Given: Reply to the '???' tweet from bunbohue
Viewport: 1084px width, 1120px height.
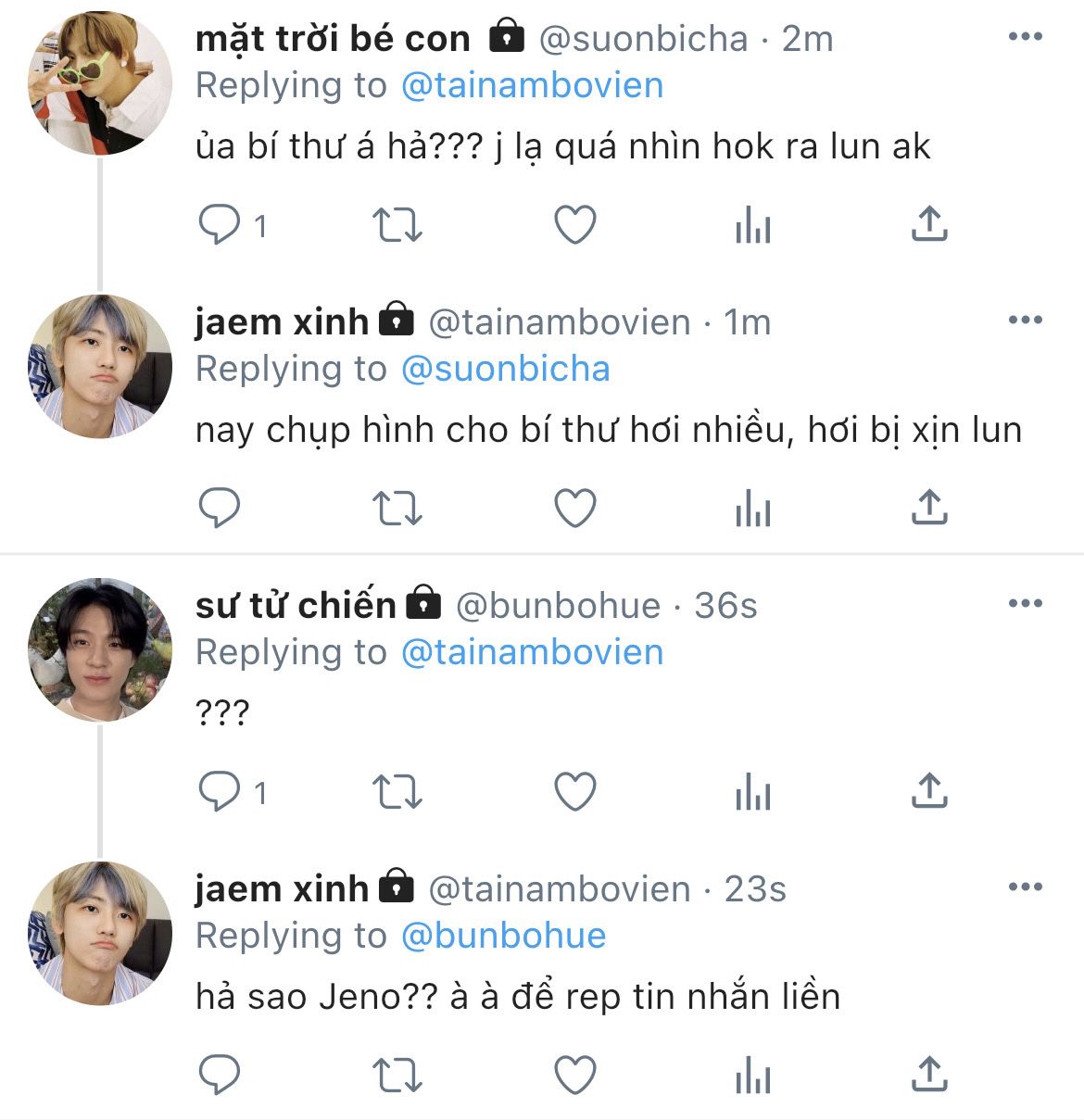Looking at the screenshot, I should (220, 792).
